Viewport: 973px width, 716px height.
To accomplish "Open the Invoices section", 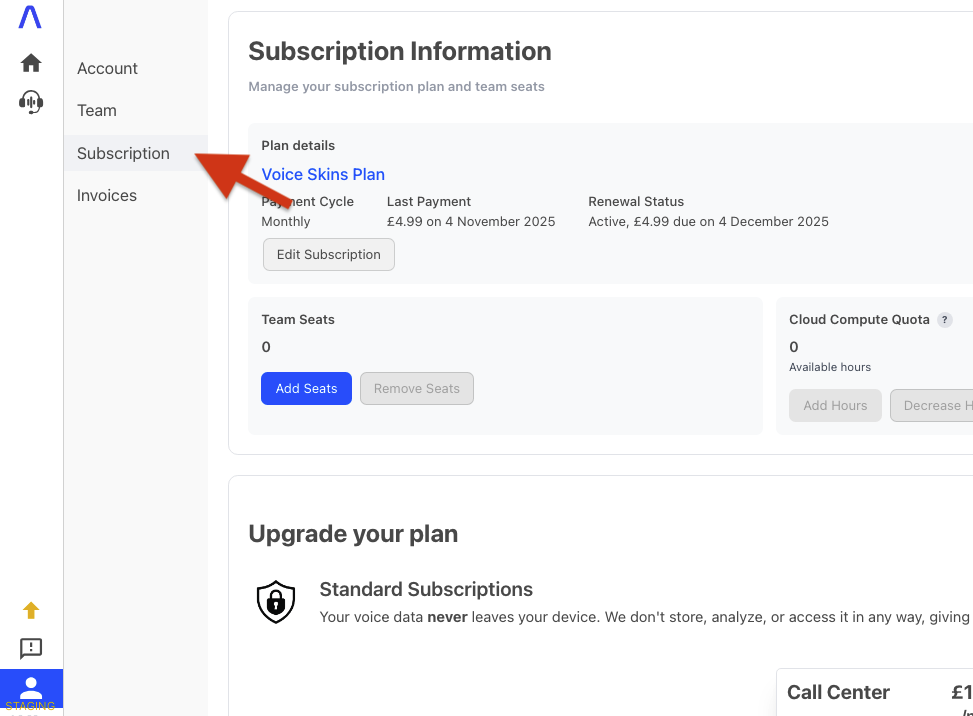I will point(106,195).
